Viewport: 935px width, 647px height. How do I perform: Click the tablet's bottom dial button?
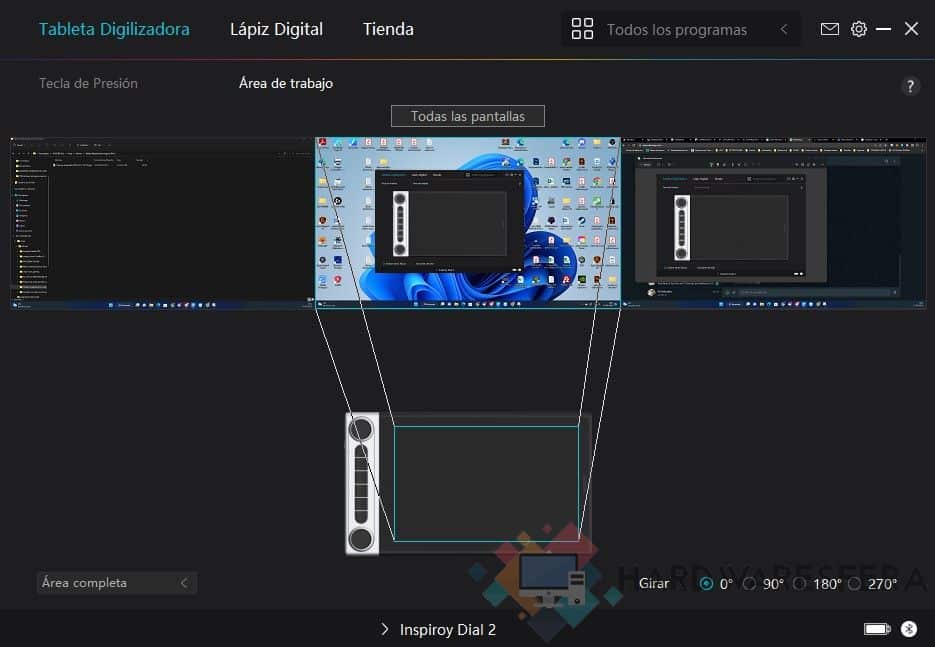point(361,538)
